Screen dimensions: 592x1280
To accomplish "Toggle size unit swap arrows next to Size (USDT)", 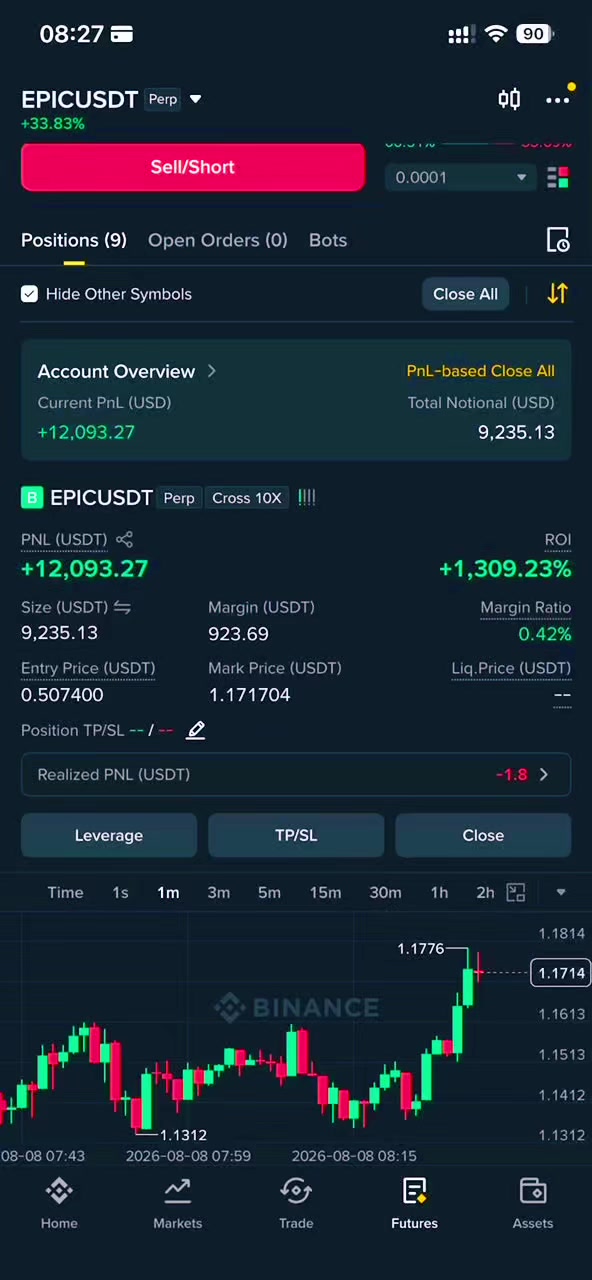I will point(122,607).
